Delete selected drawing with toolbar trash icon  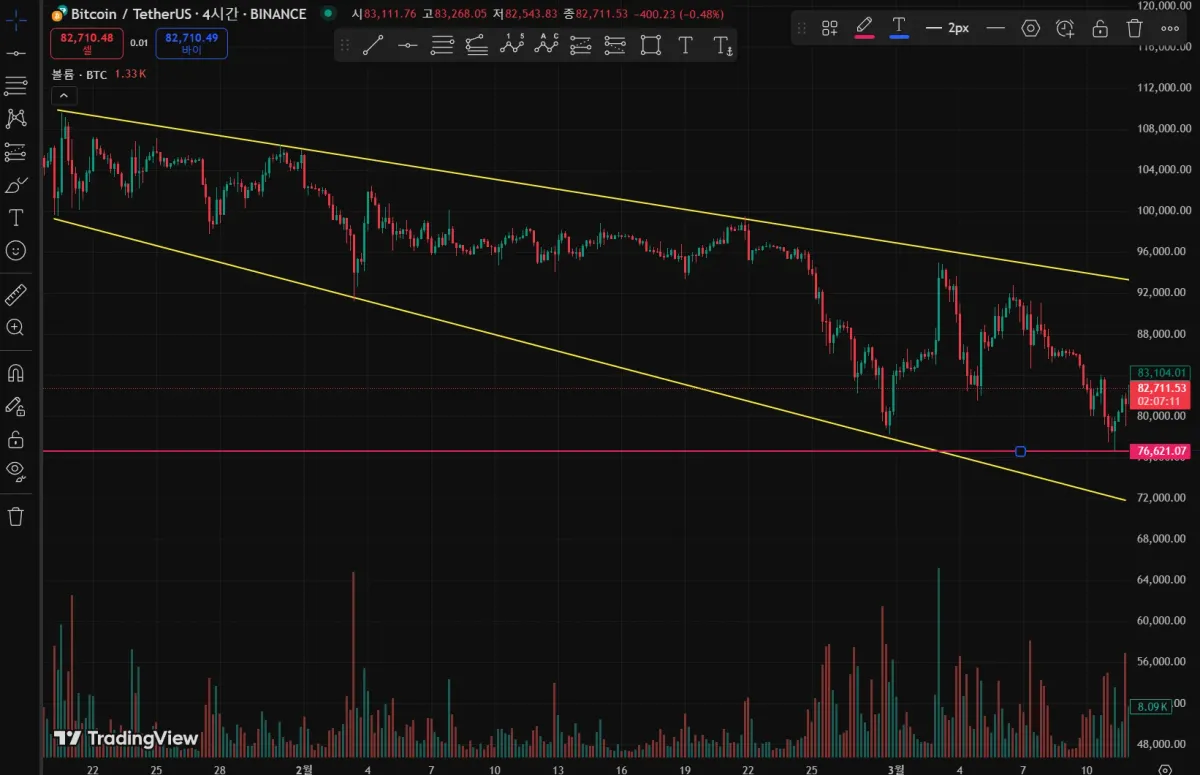tap(1134, 28)
